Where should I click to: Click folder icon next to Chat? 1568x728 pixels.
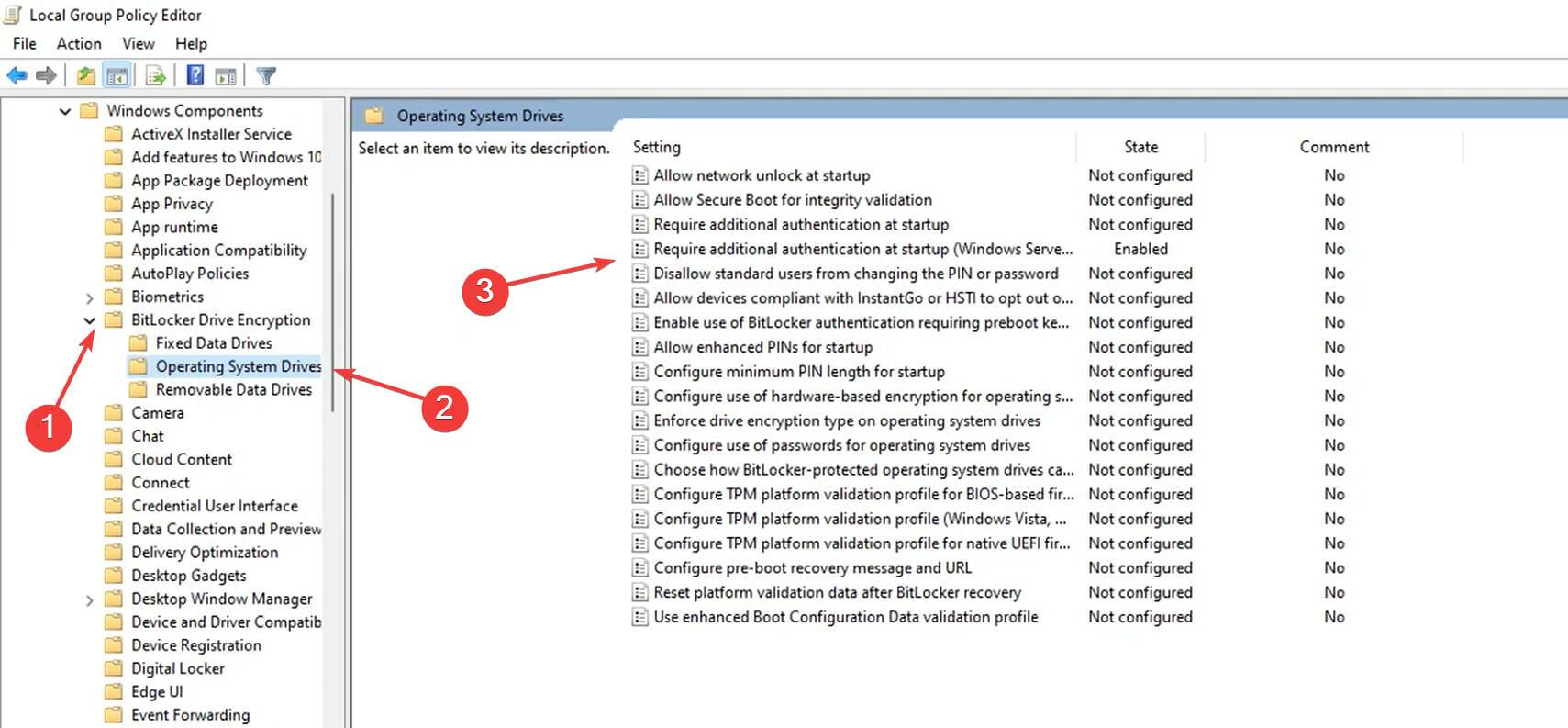tap(114, 436)
